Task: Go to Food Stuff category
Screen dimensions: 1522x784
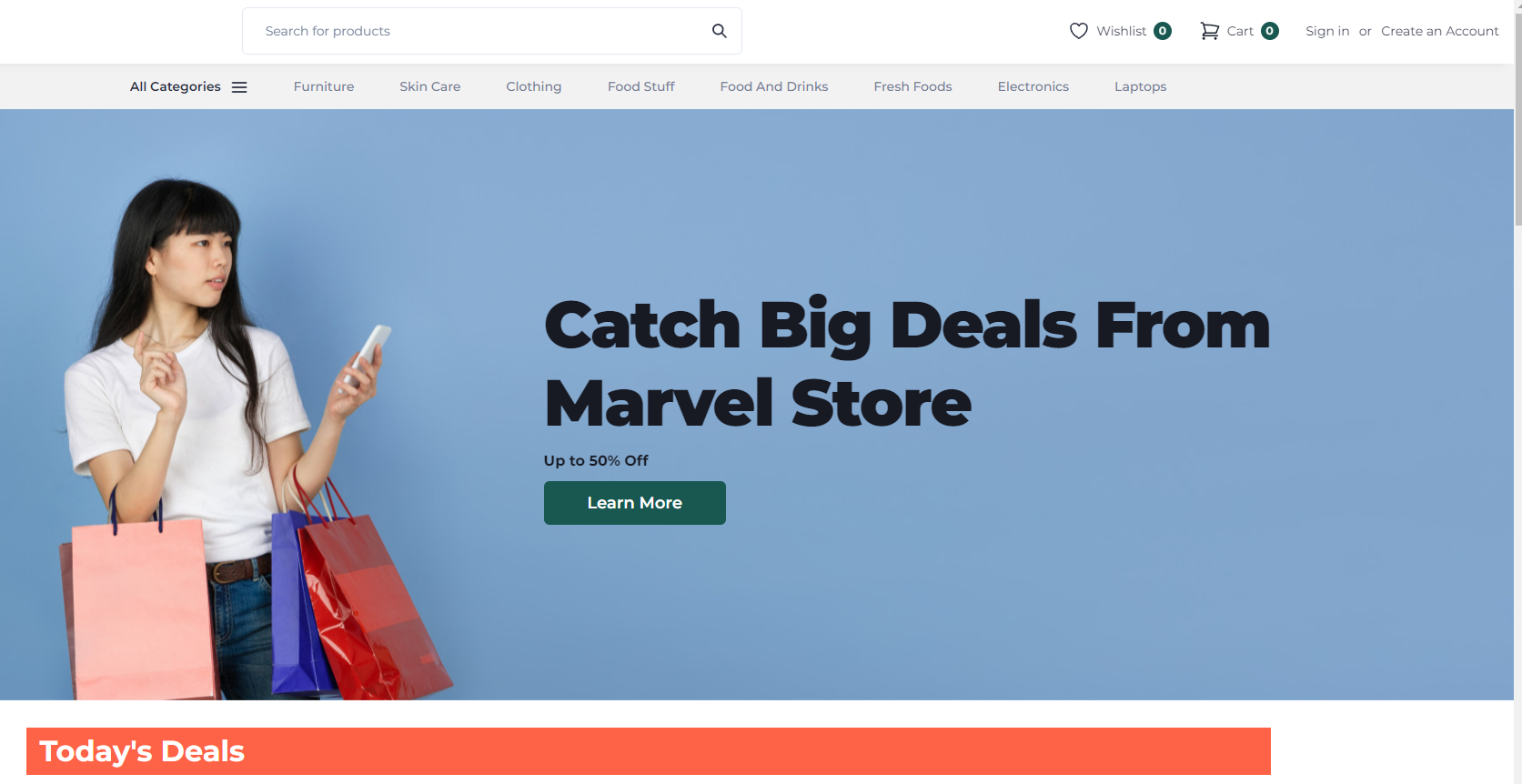Action: [x=640, y=86]
